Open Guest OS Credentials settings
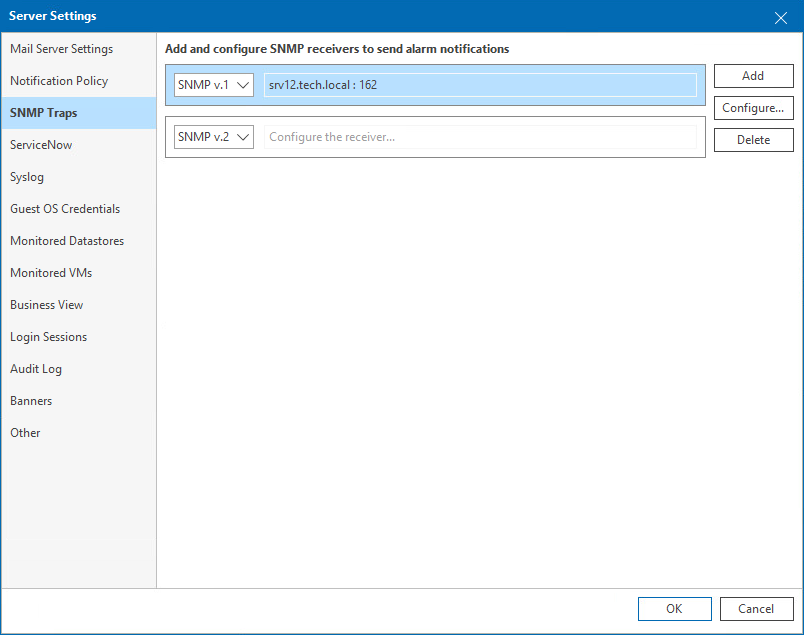Image resolution: width=804 pixels, height=635 pixels. (x=63, y=208)
